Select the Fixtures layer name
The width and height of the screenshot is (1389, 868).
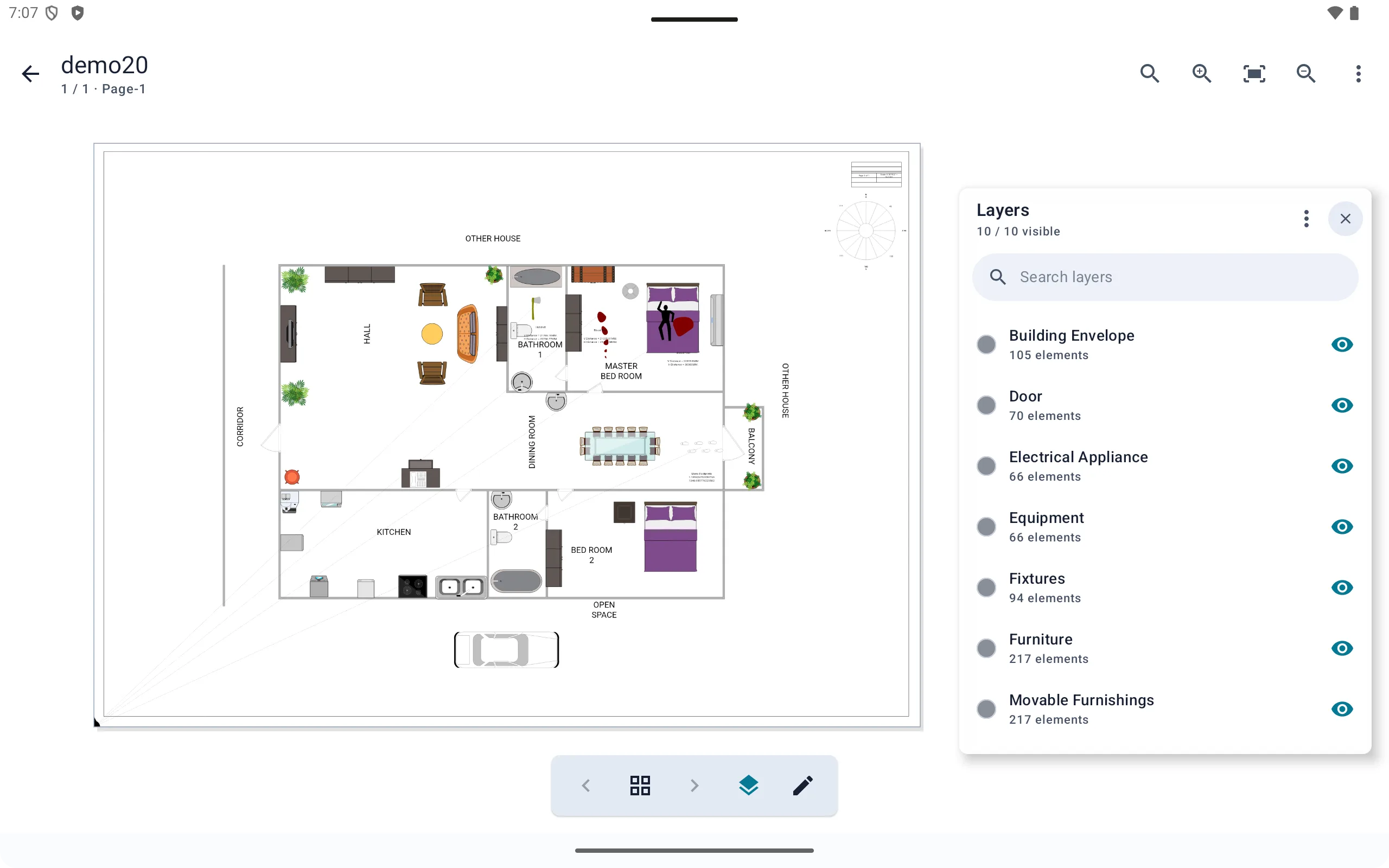1037,579
